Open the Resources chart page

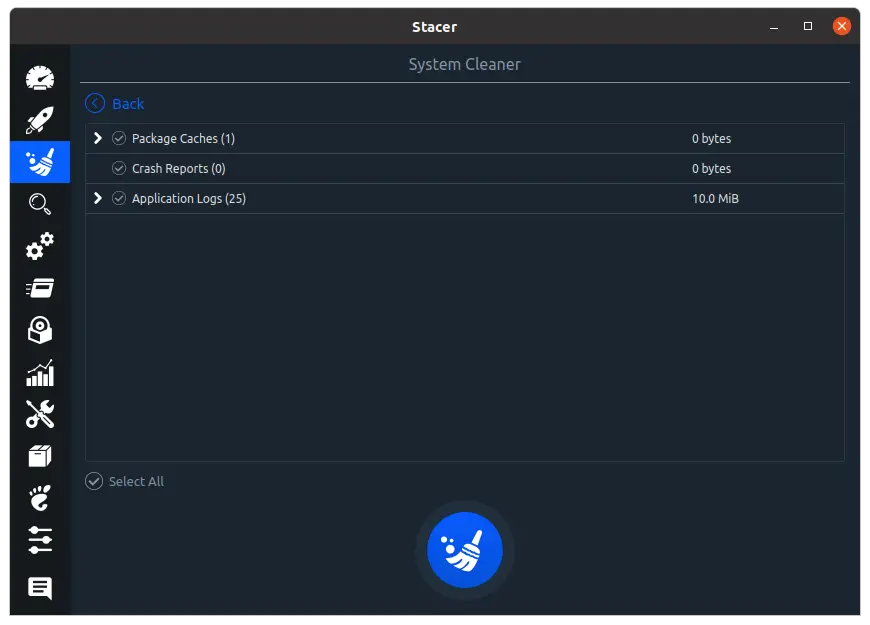click(40, 372)
